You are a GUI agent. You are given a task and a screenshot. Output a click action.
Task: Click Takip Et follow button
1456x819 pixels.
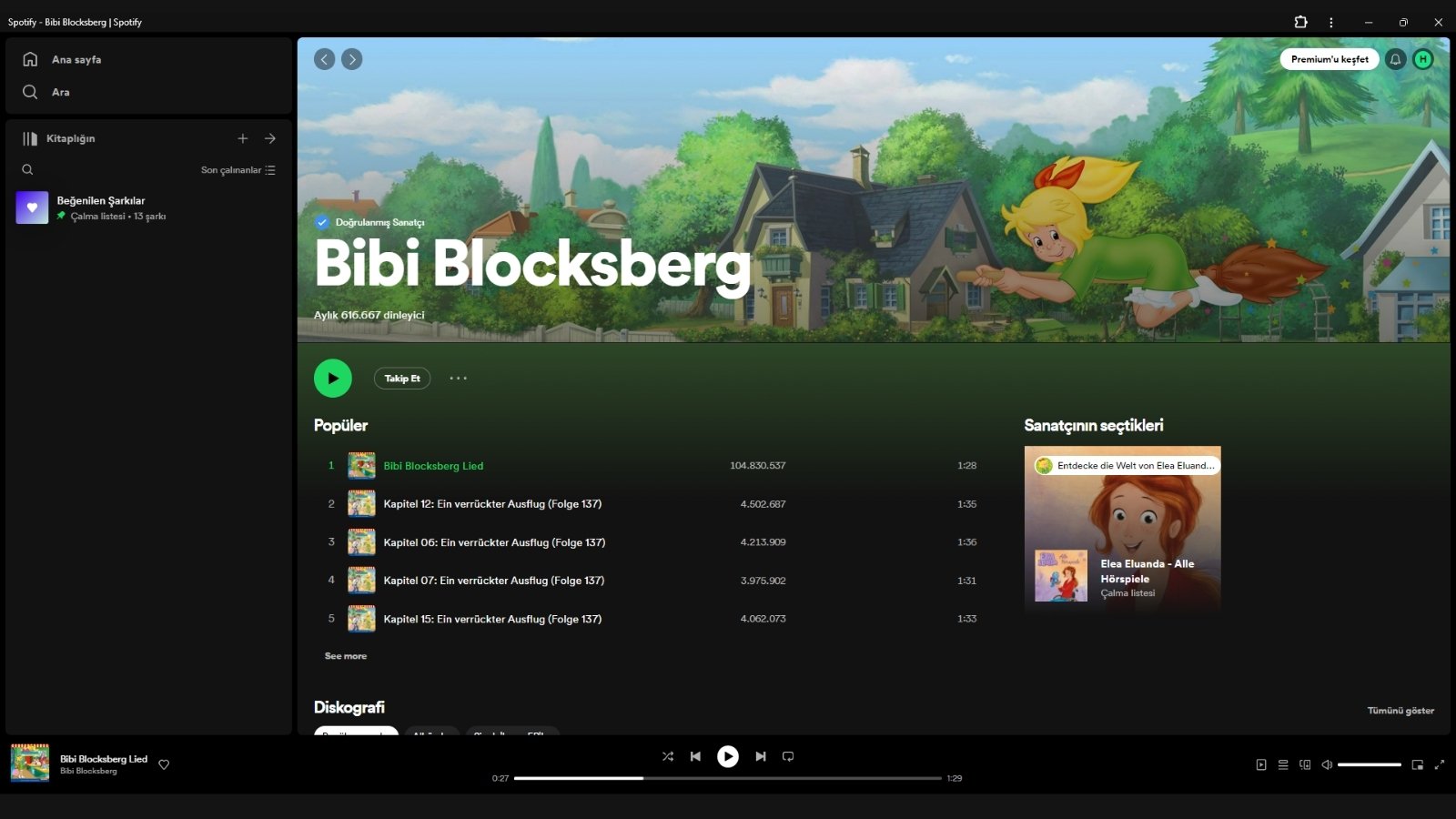click(x=402, y=379)
